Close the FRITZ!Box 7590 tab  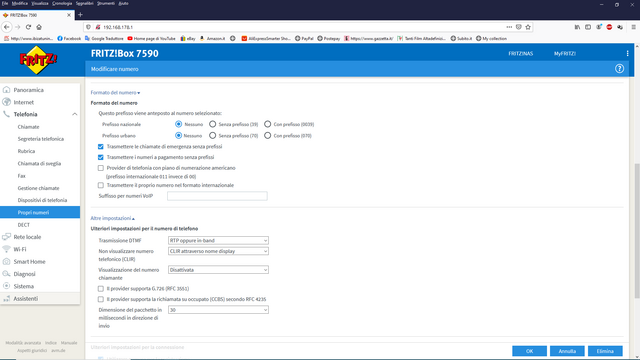tap(69, 15)
